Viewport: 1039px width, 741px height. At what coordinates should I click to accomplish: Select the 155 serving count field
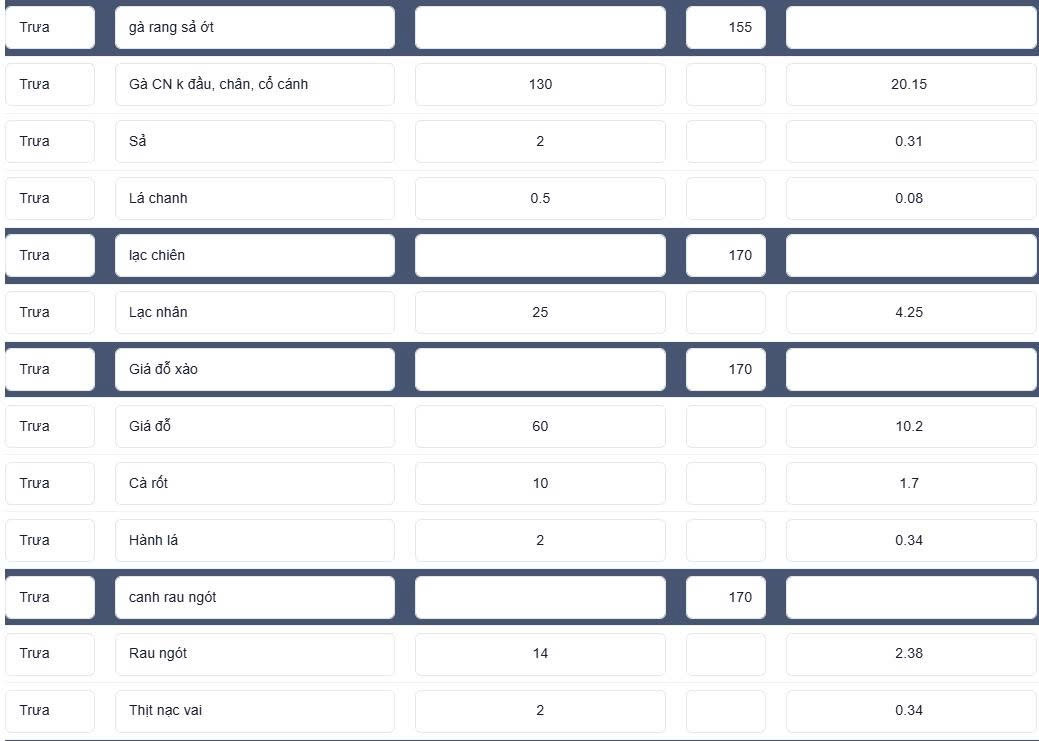pos(726,27)
